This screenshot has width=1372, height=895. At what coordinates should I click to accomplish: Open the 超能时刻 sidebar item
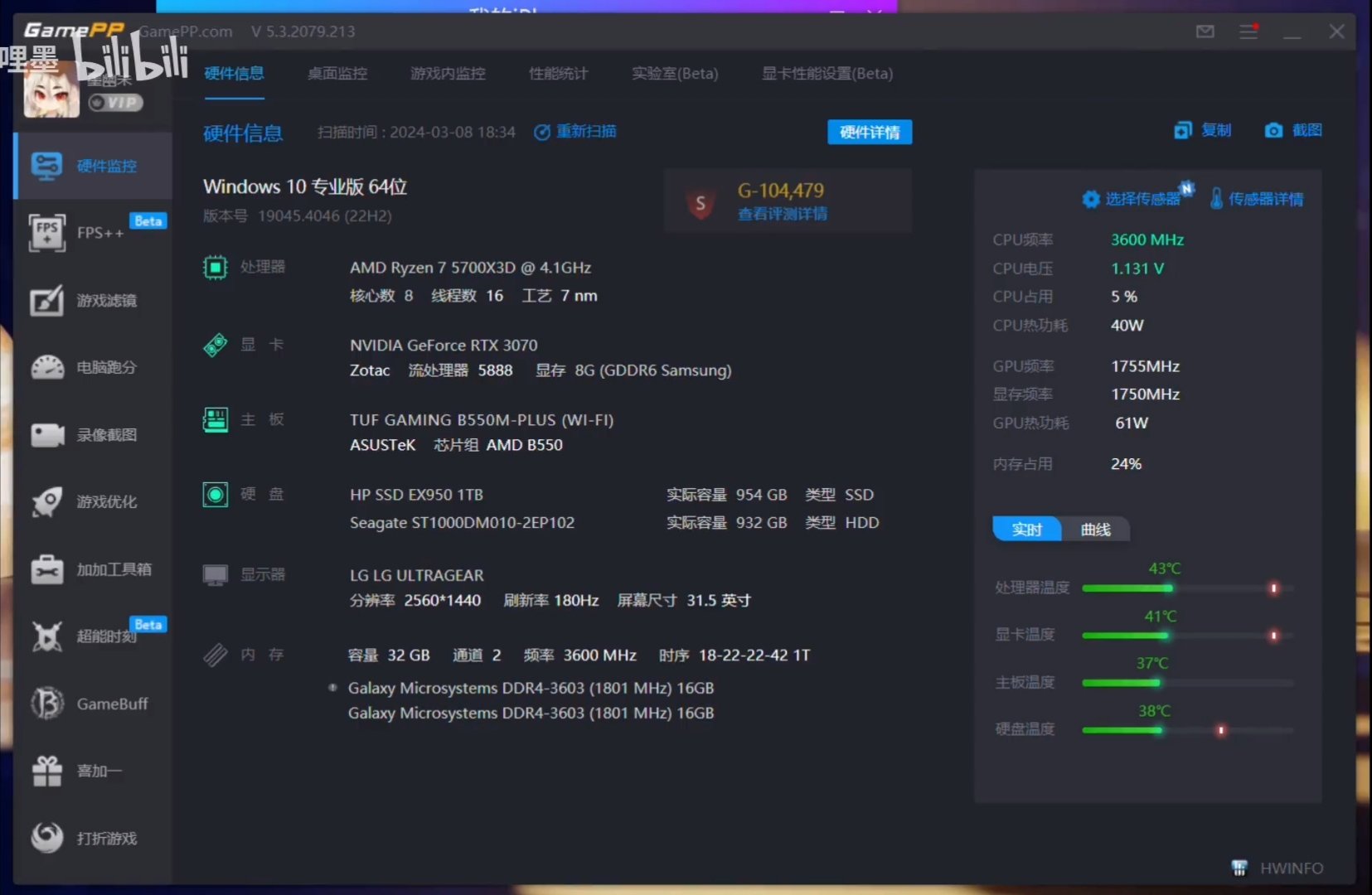[93, 636]
